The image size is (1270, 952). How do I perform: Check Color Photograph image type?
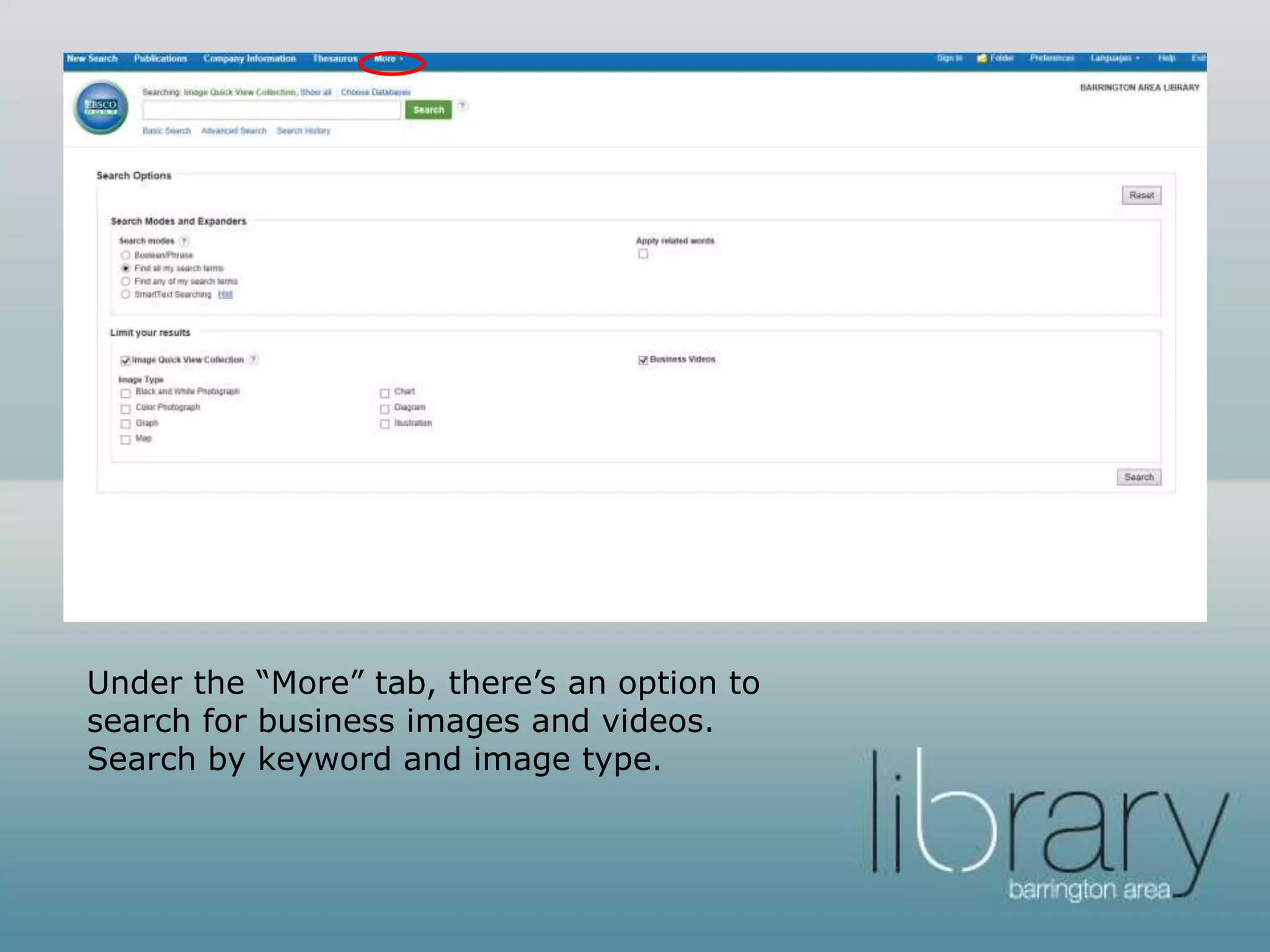coord(125,409)
